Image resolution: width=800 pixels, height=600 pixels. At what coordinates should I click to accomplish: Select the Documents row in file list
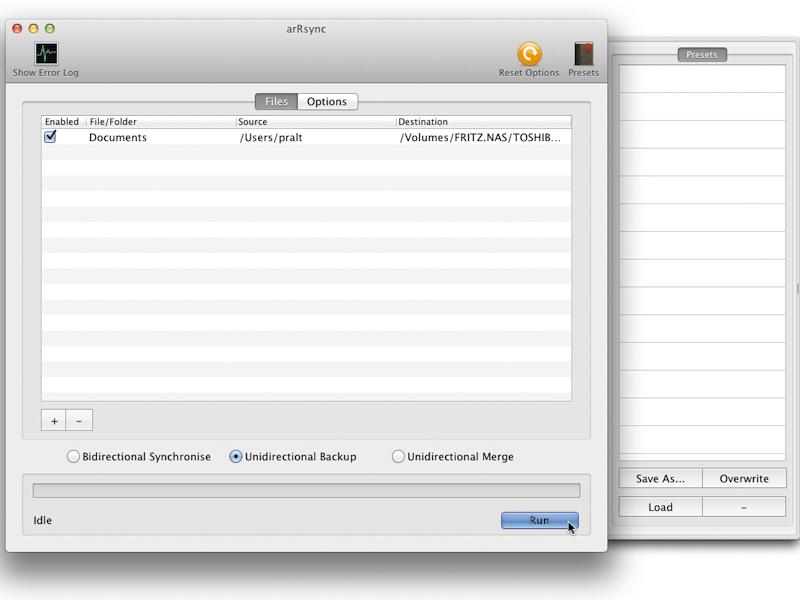point(306,137)
